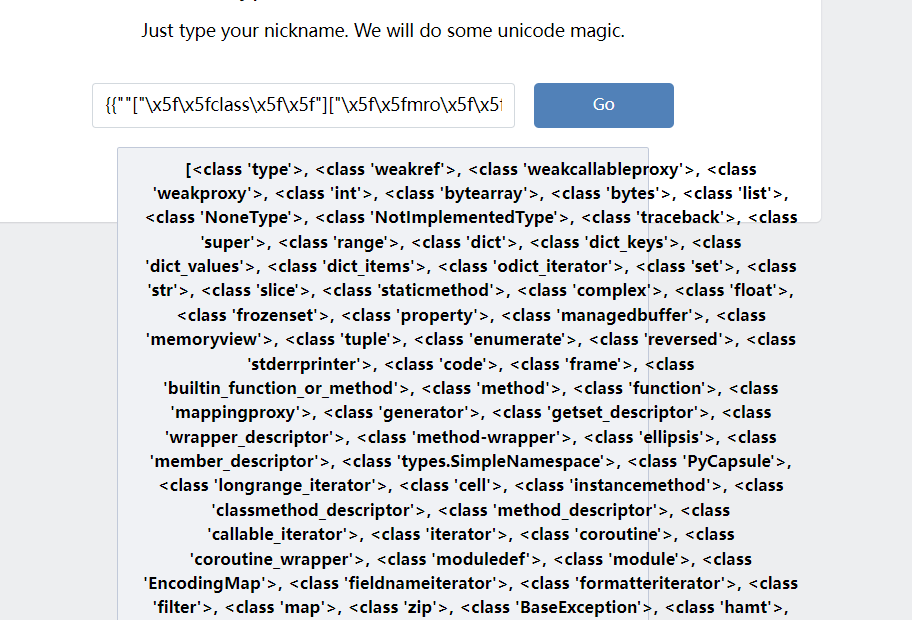Click the text <class 'property'>
This screenshot has width=912, height=620.
[x=415, y=315]
